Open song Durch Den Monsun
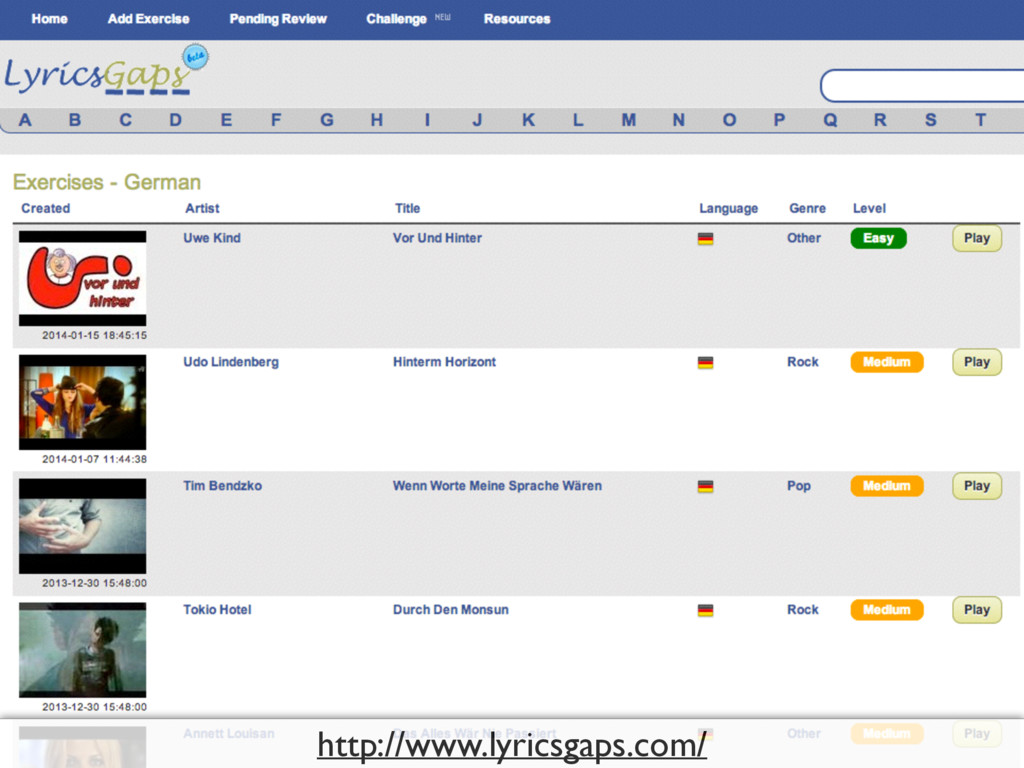1024x768 pixels. pos(451,610)
